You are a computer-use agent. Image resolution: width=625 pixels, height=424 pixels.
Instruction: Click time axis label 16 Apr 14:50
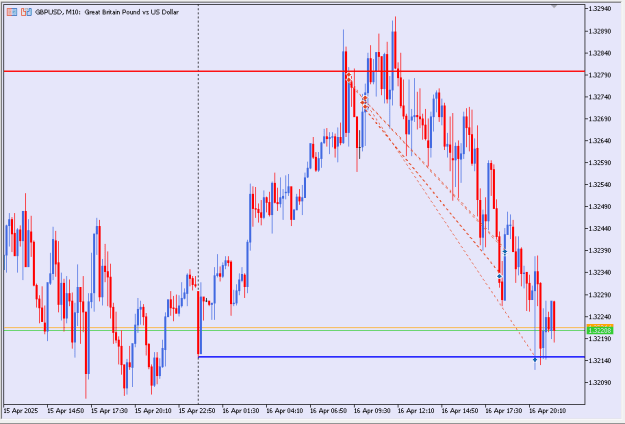click(460, 410)
